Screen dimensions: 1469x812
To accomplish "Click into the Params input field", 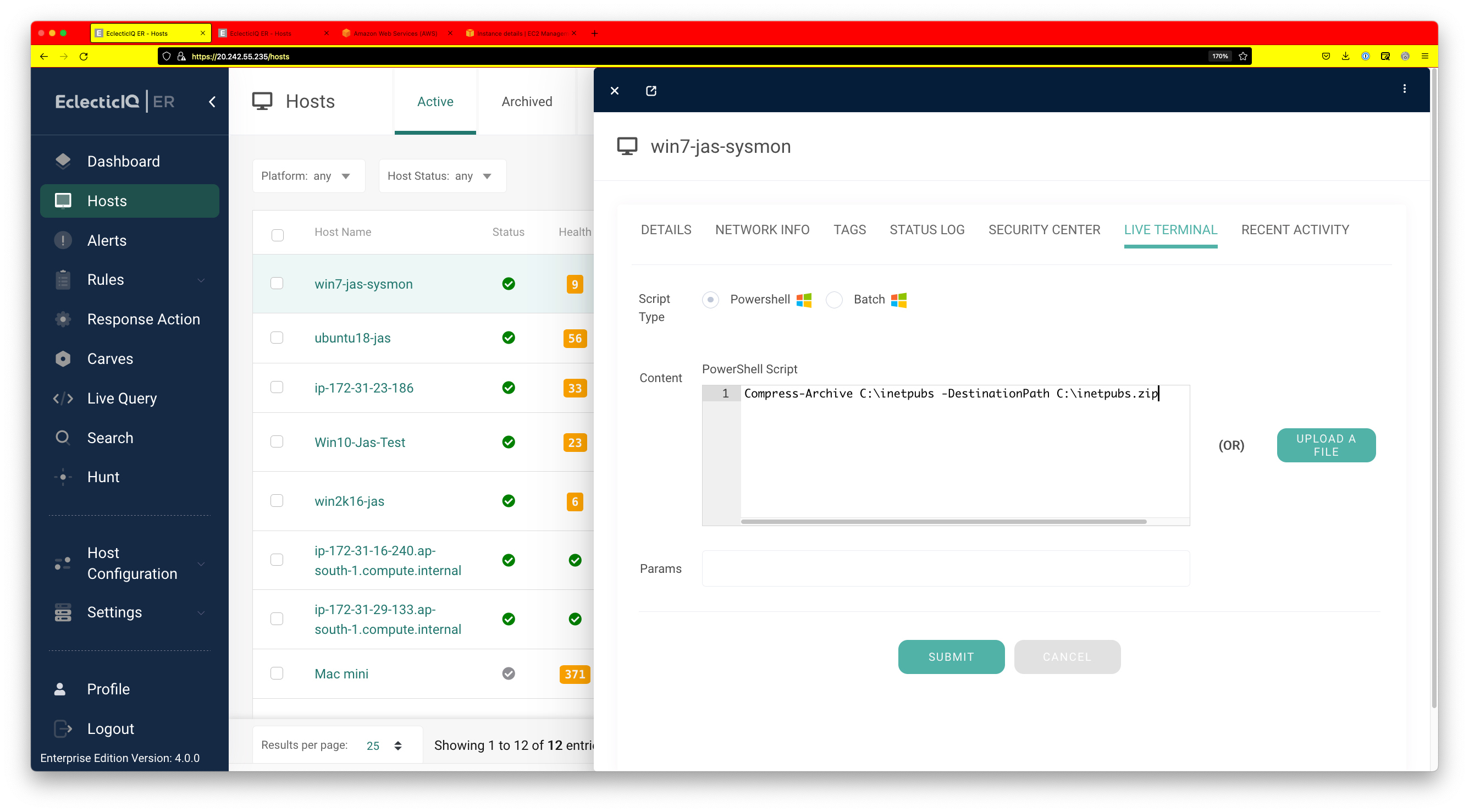I will pos(946,568).
